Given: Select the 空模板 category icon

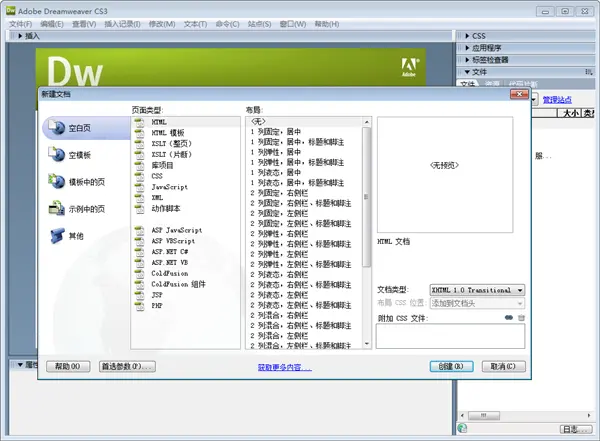Looking at the screenshot, I should click(57, 154).
